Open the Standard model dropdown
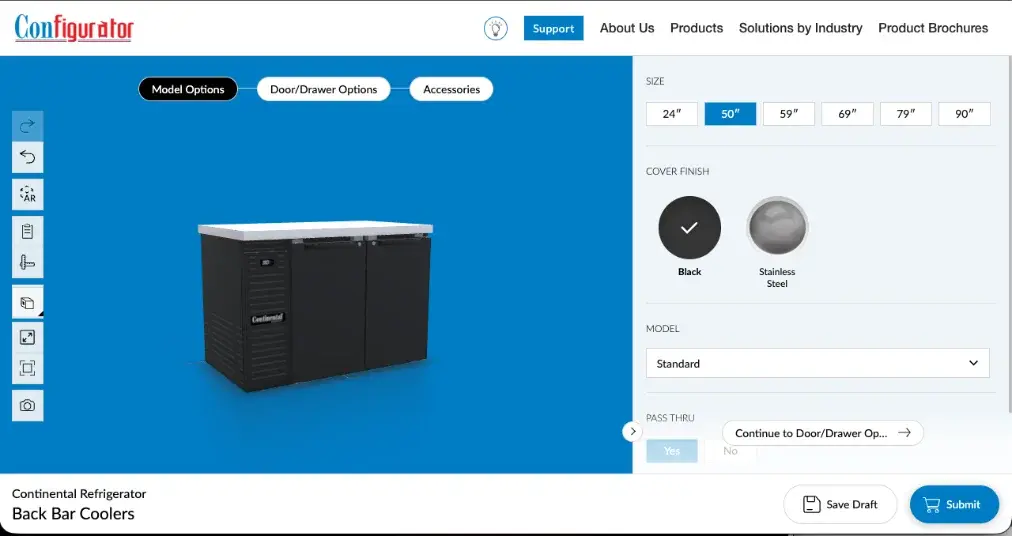The width and height of the screenshot is (1012, 536). (x=818, y=364)
